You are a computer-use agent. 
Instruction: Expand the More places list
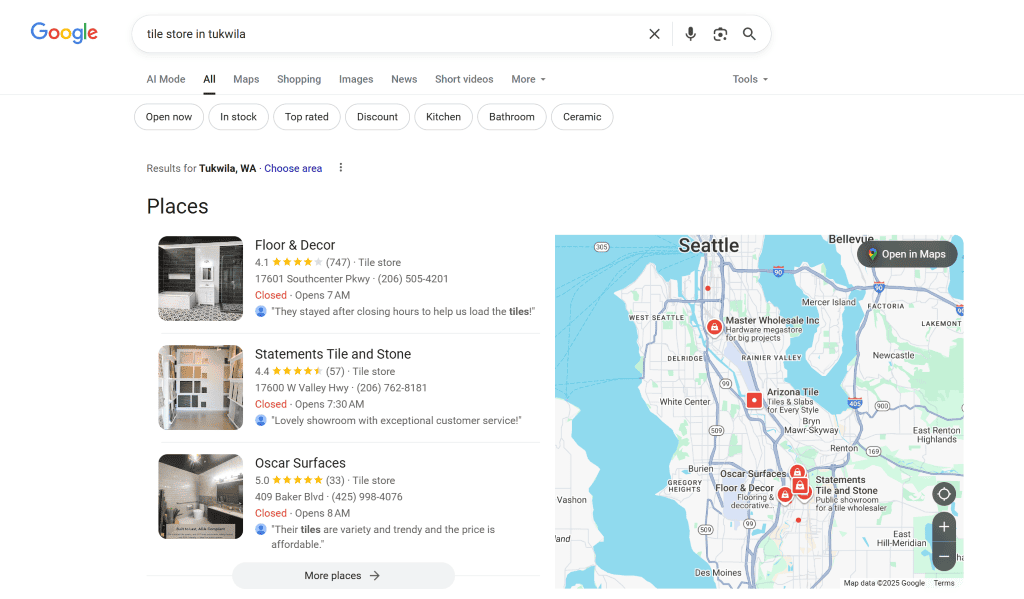coord(343,575)
